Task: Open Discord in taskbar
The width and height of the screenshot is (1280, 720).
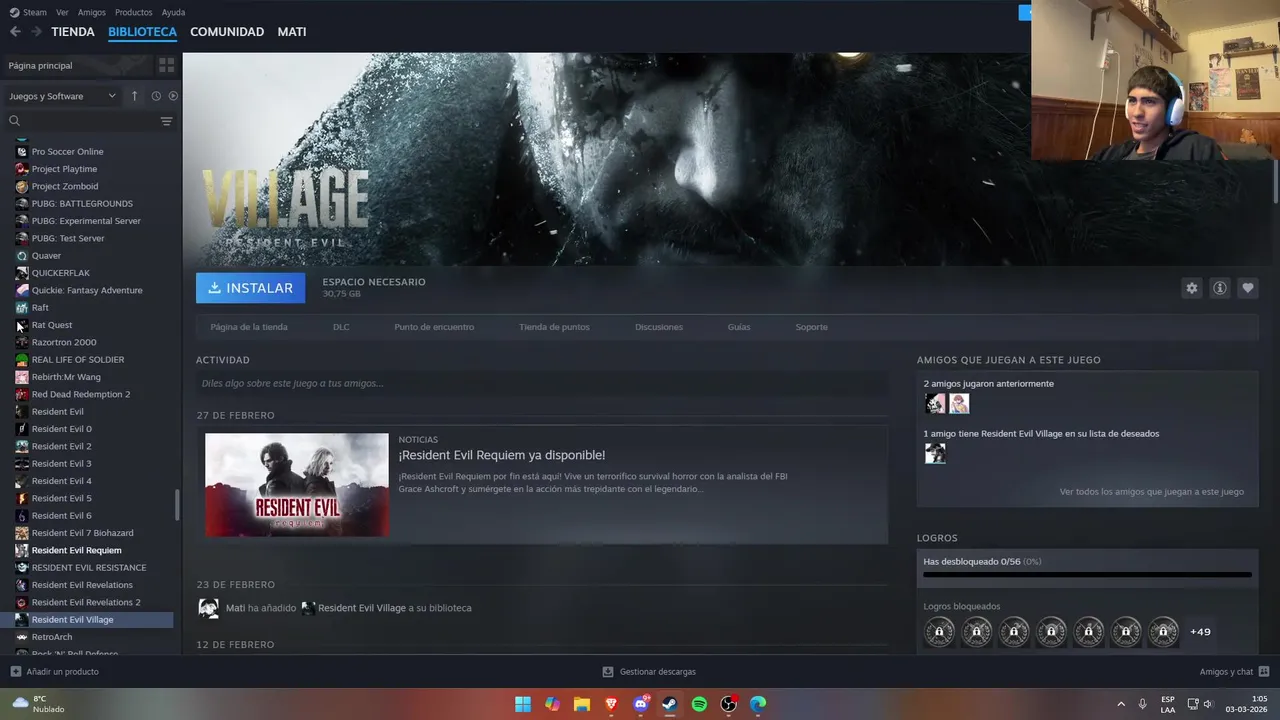Action: [641, 704]
